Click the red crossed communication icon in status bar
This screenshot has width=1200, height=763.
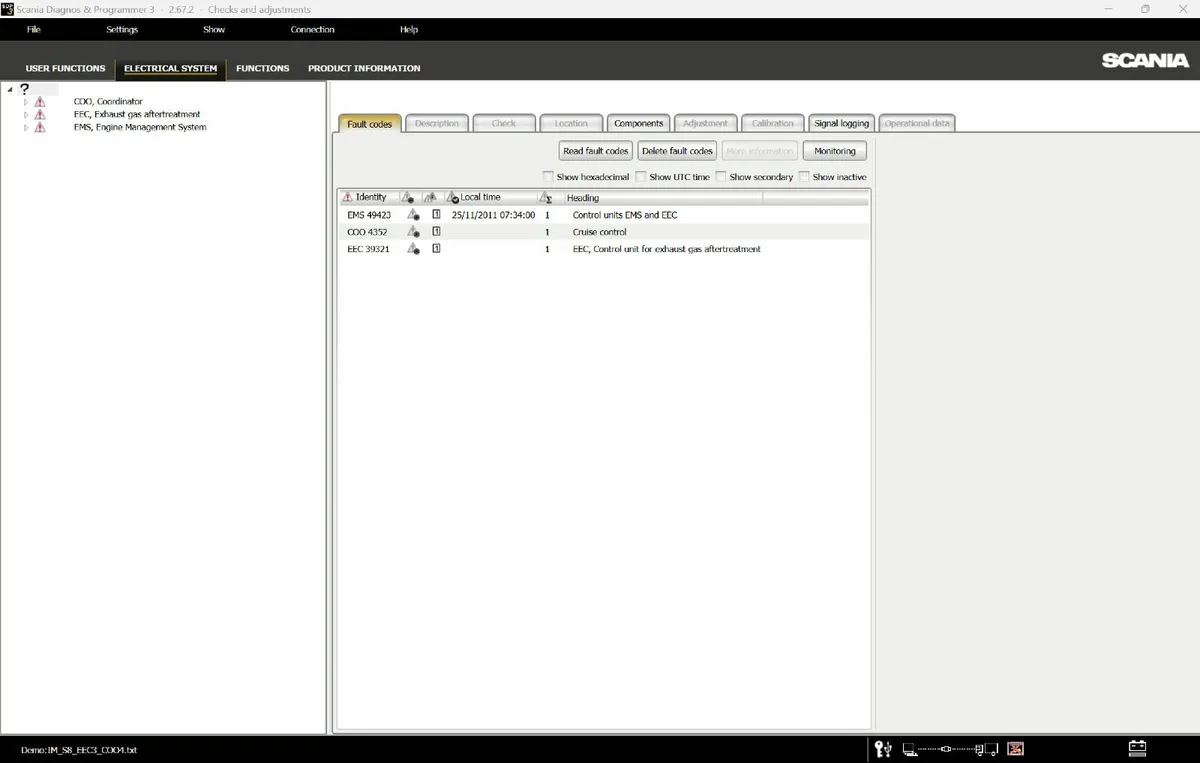point(1015,748)
